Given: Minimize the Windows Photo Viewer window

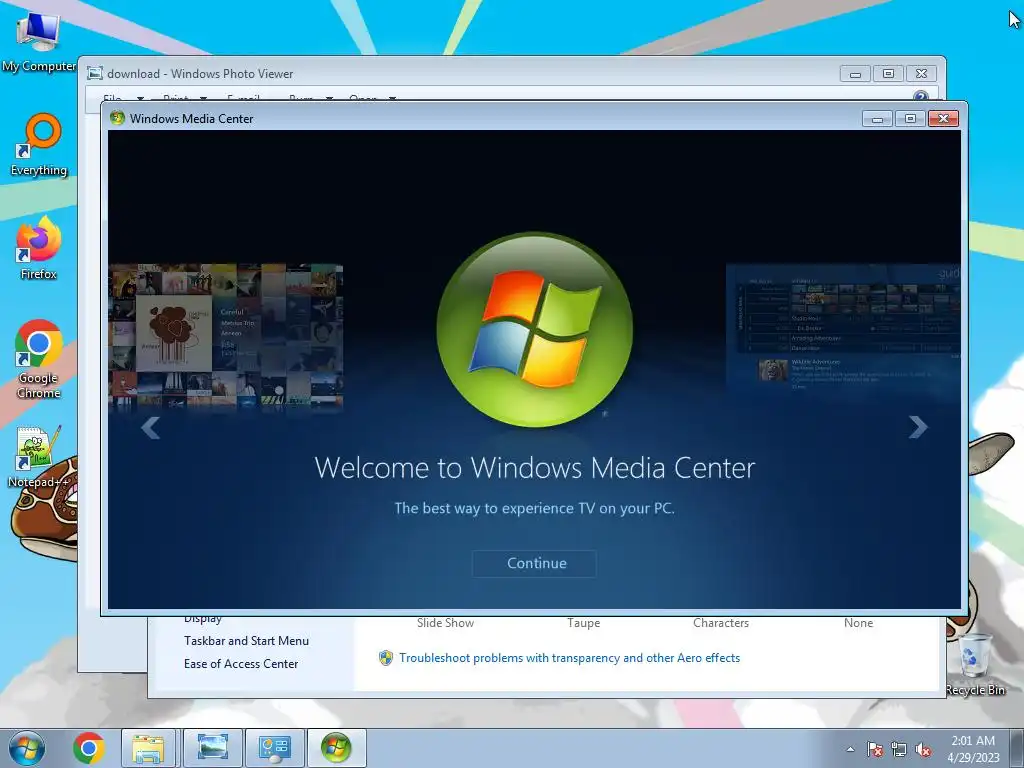Looking at the screenshot, I should [x=855, y=74].
